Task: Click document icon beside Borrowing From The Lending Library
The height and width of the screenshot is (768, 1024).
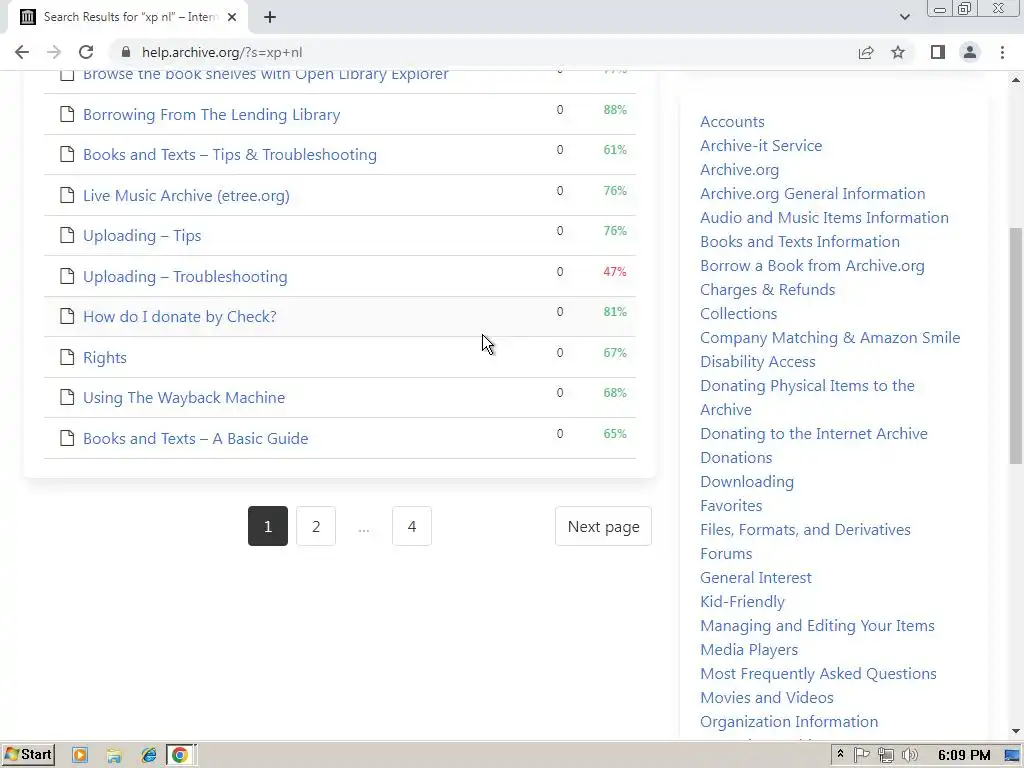Action: click(67, 114)
